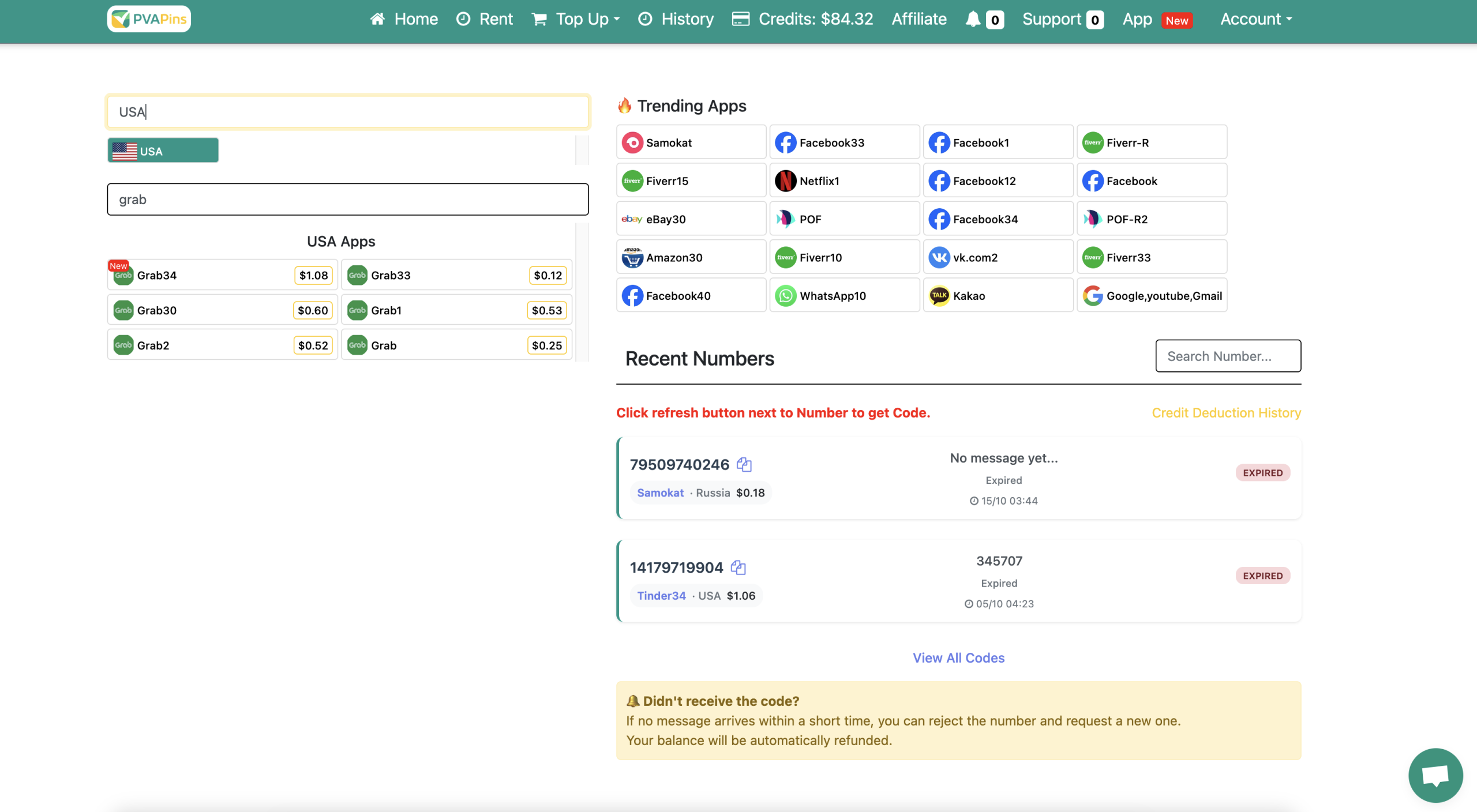Choose the Kakao trending app
The image size is (1477, 812).
pyautogui.click(x=998, y=295)
